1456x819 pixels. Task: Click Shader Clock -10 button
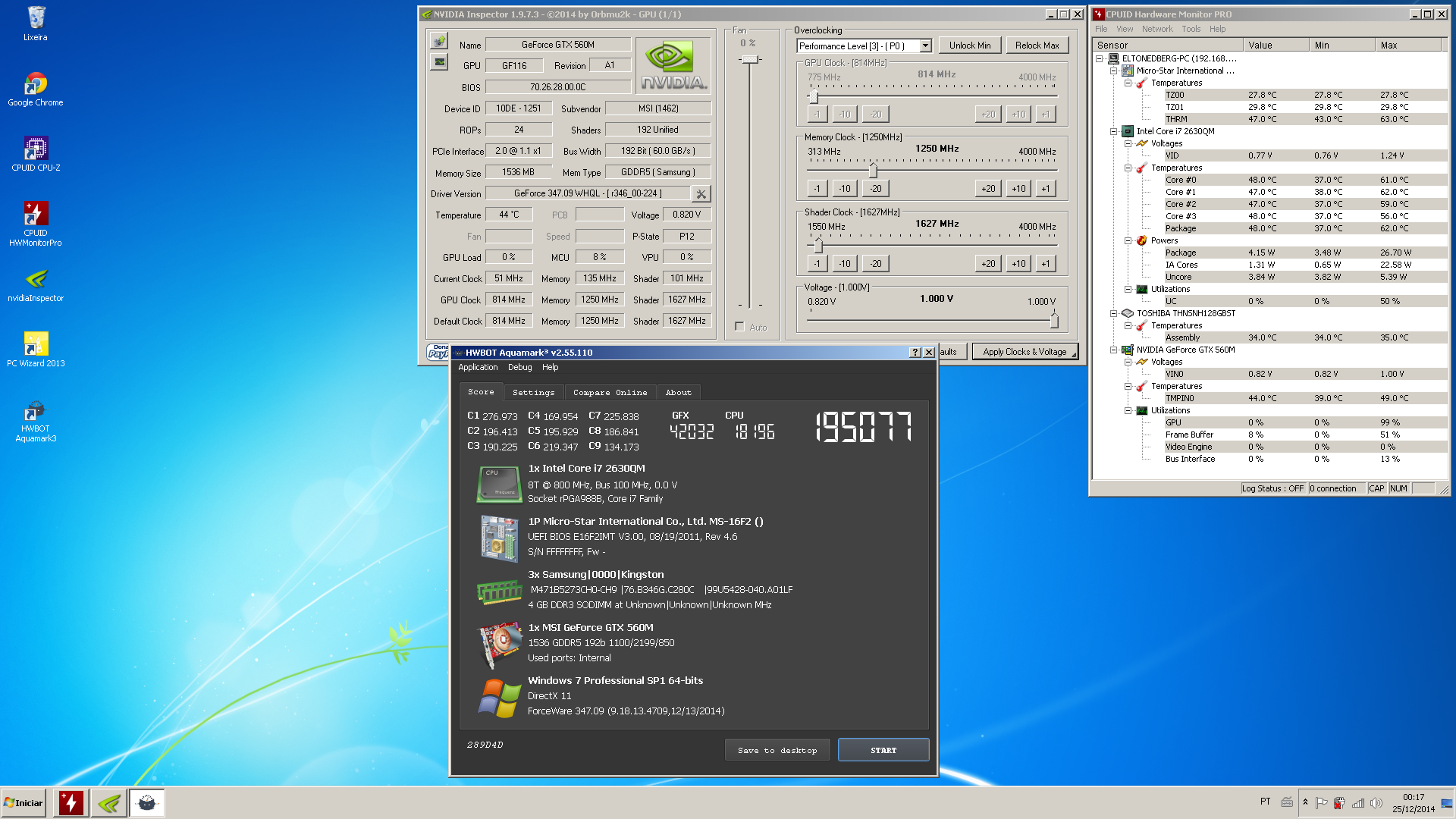(x=845, y=264)
